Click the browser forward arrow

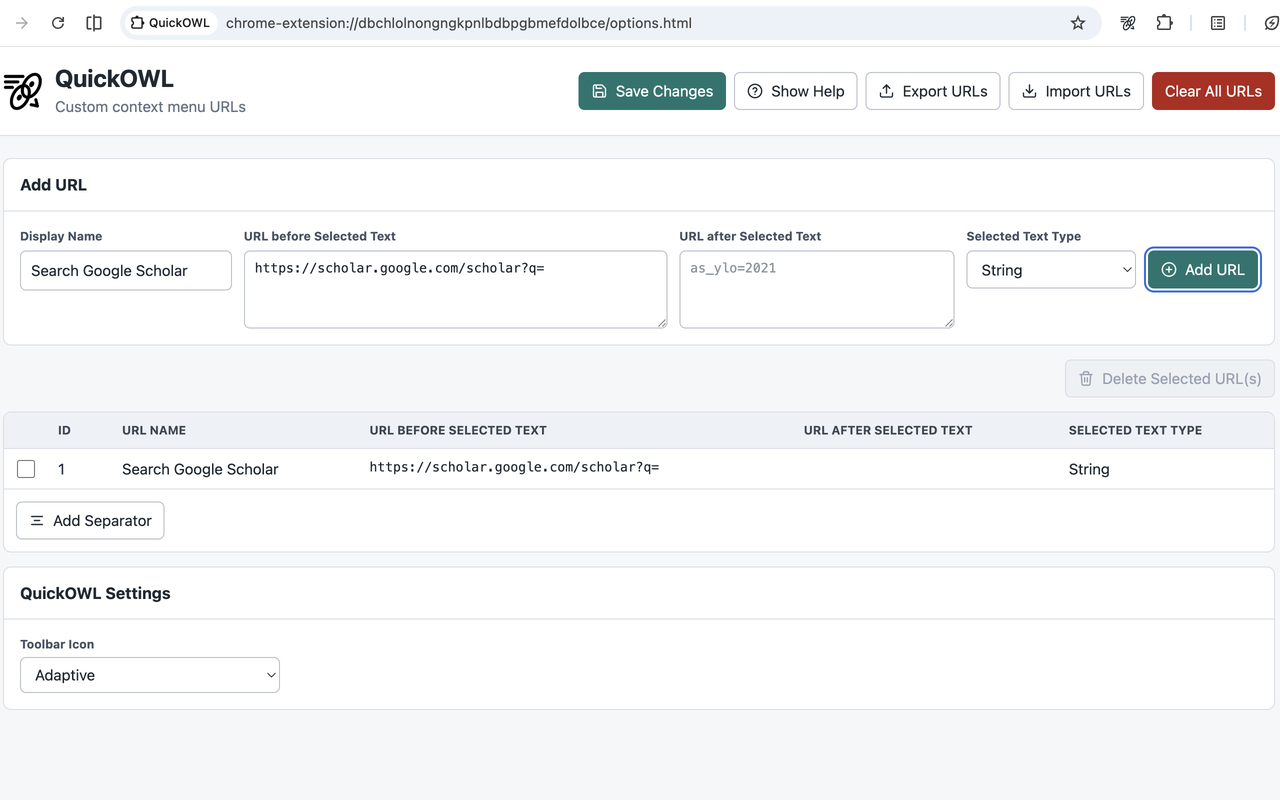[x=22, y=23]
